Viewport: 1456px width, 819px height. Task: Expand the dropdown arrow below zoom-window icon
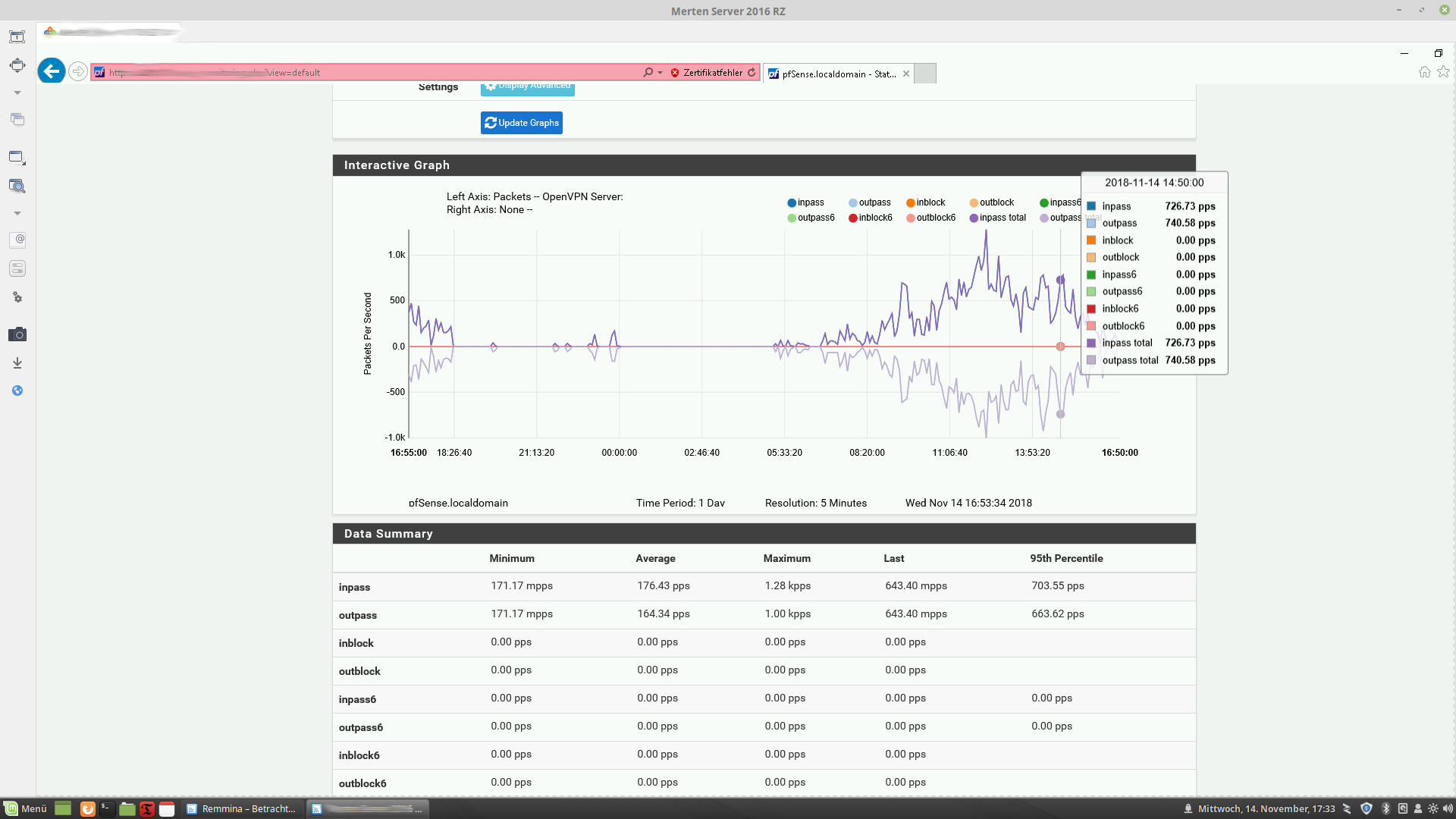tap(17, 213)
